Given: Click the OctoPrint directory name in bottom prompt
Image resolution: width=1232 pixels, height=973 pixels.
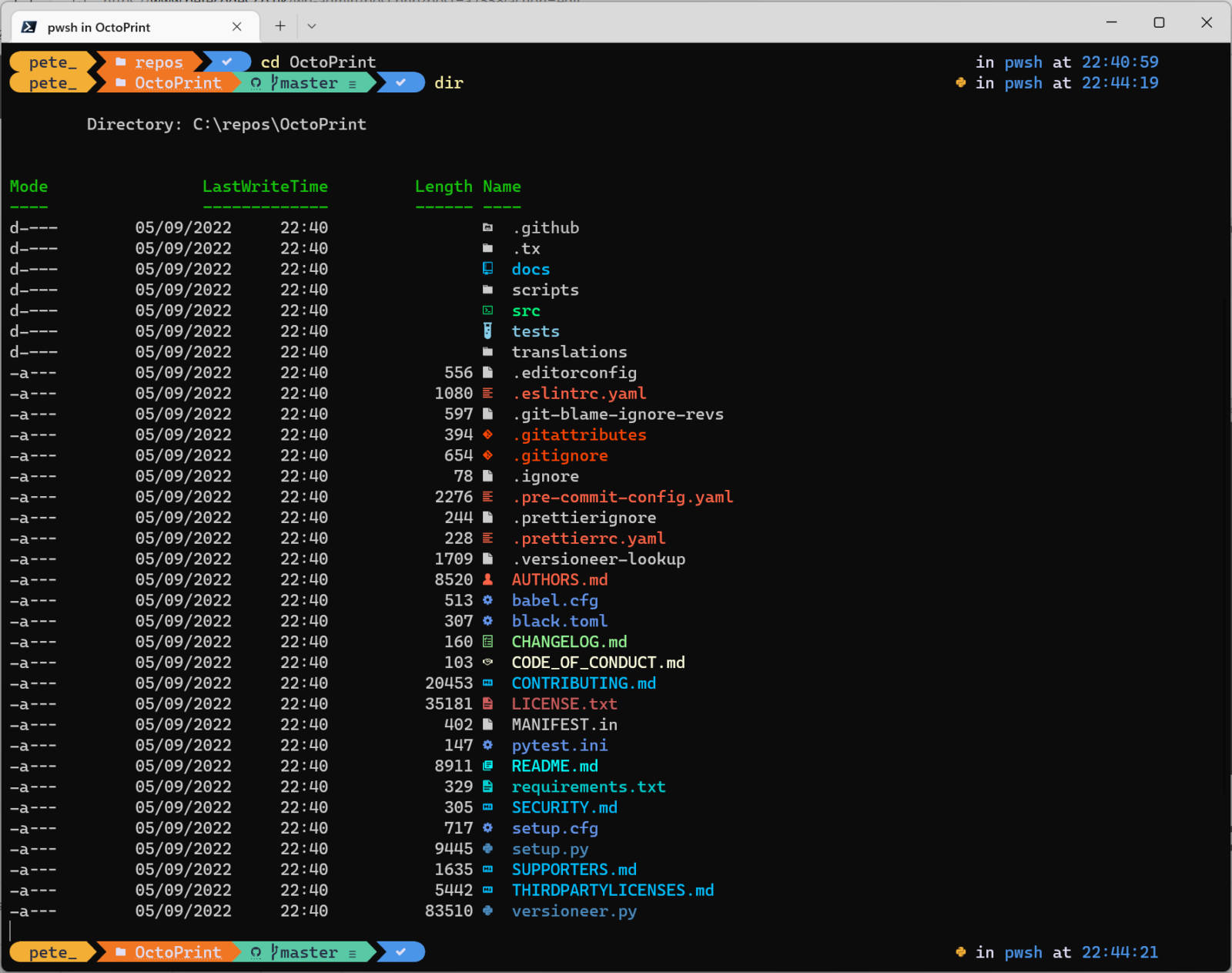Looking at the screenshot, I should (x=177, y=952).
